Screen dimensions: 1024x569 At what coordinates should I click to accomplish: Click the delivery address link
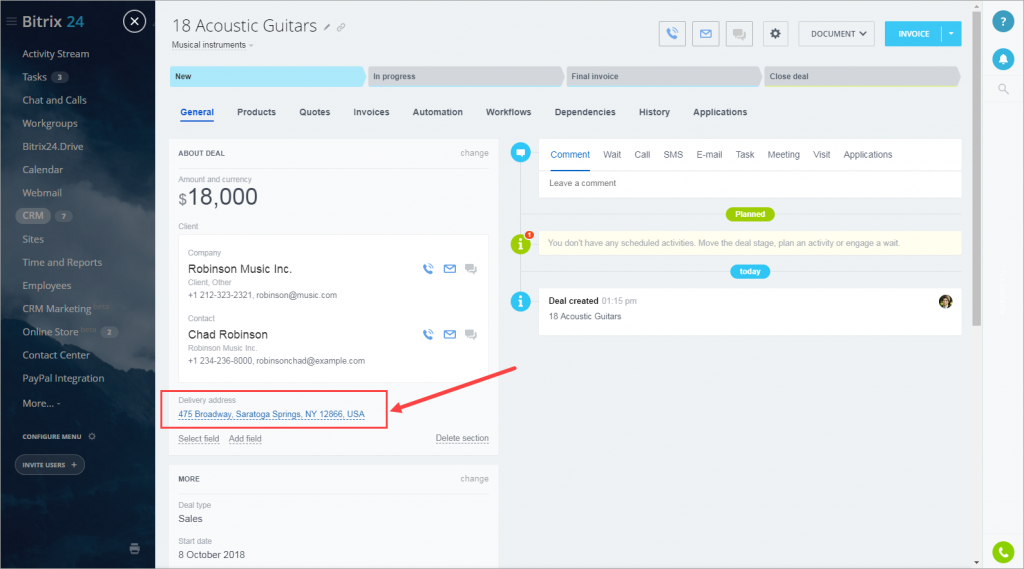point(272,414)
